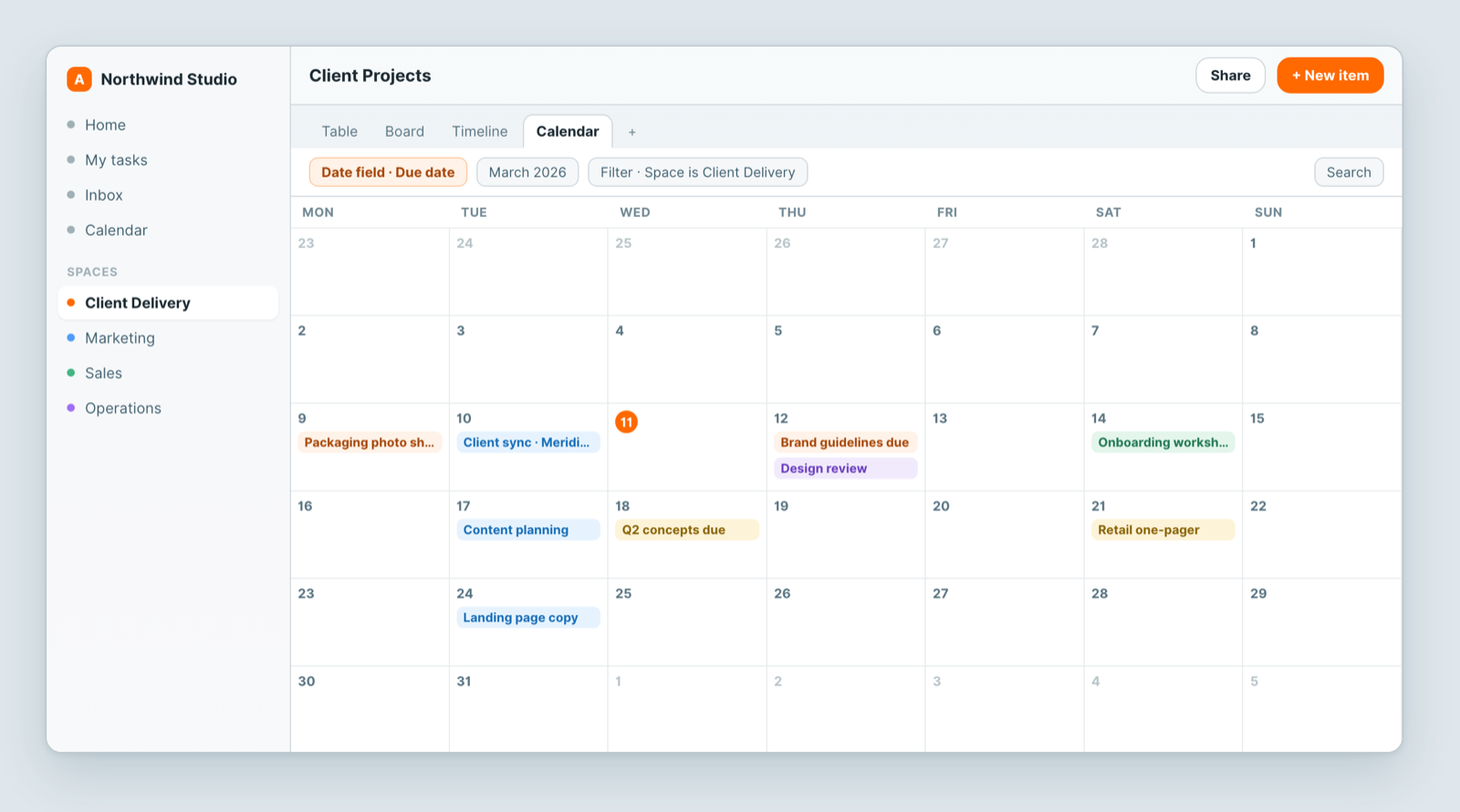Click the day number 31

[x=464, y=682]
